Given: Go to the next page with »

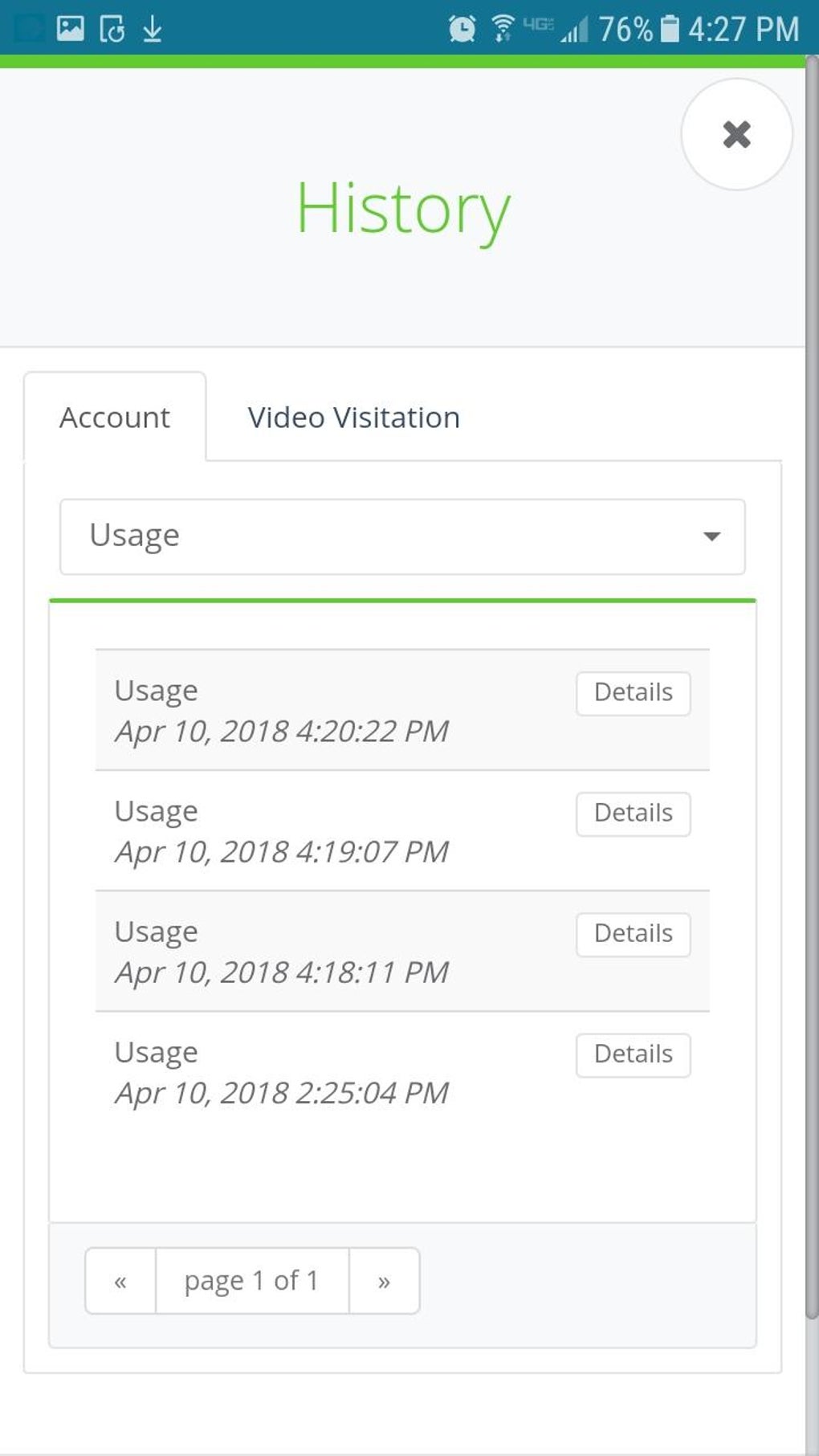Looking at the screenshot, I should tap(384, 1281).
